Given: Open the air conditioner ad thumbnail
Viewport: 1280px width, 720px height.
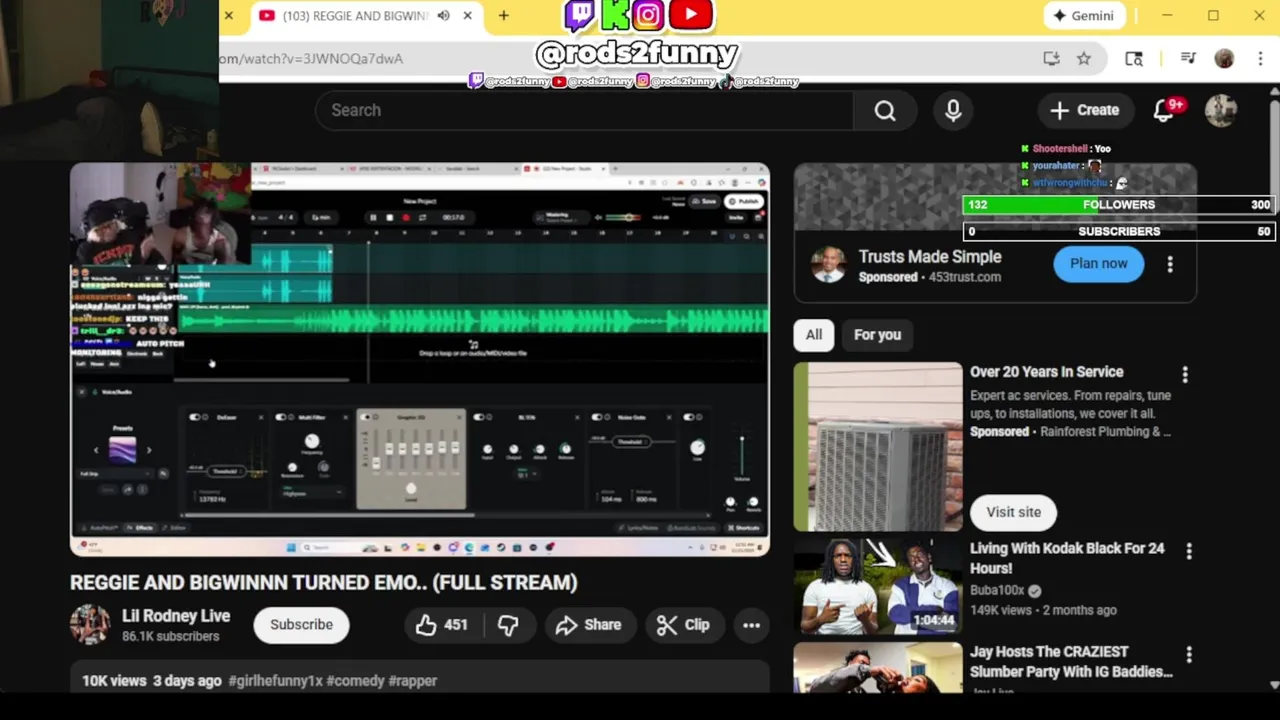Looking at the screenshot, I should [878, 446].
